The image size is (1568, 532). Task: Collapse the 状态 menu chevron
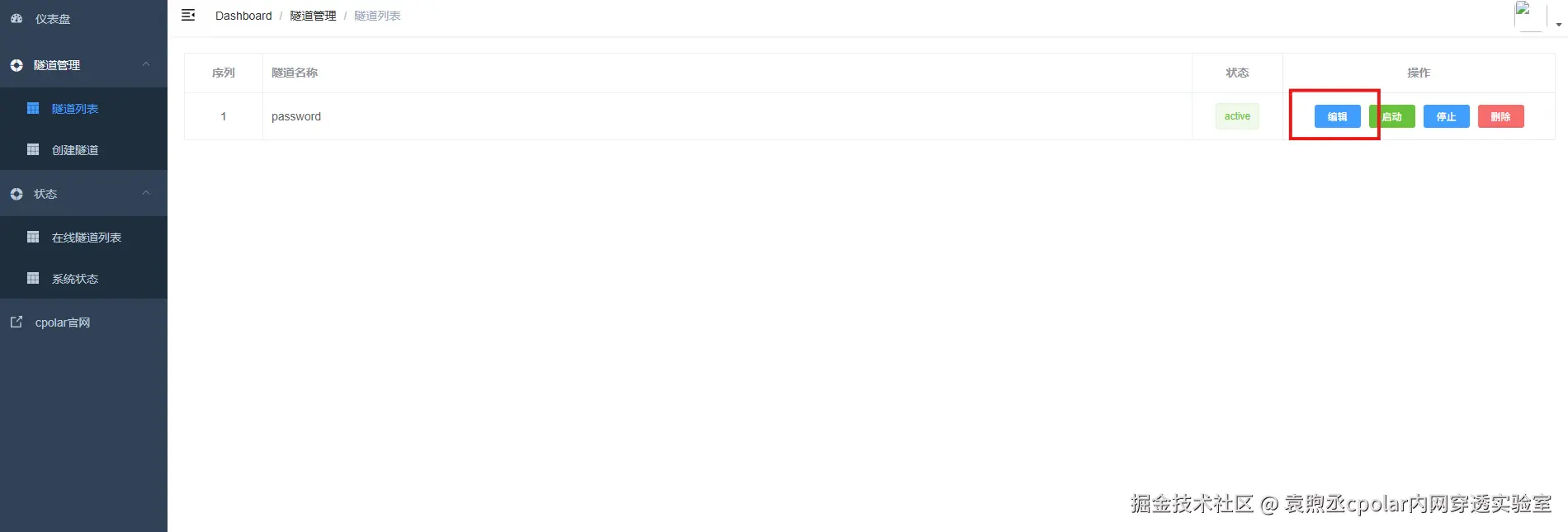coord(146,193)
